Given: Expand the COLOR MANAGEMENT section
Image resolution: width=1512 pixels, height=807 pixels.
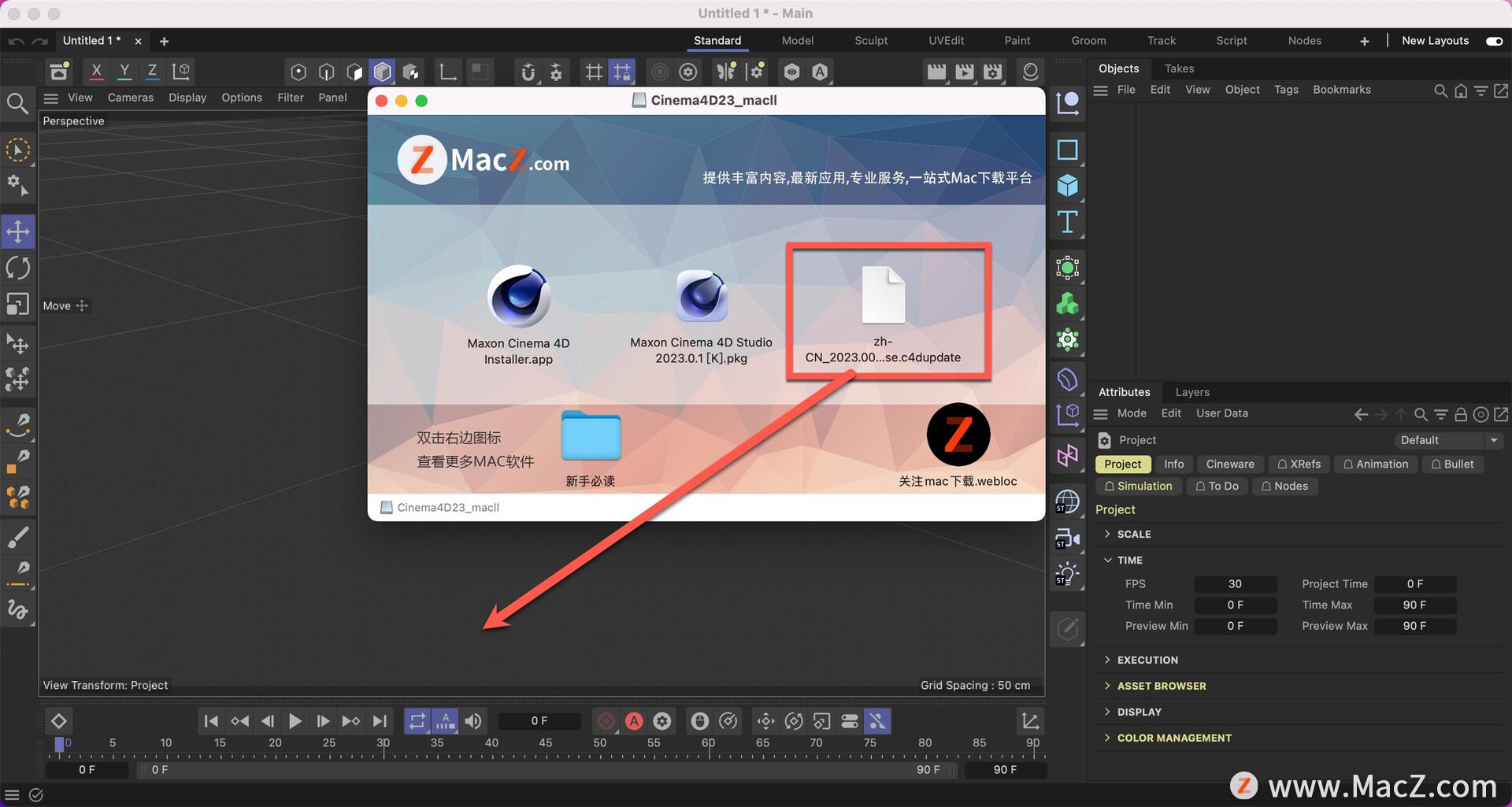Looking at the screenshot, I should tap(1107, 738).
